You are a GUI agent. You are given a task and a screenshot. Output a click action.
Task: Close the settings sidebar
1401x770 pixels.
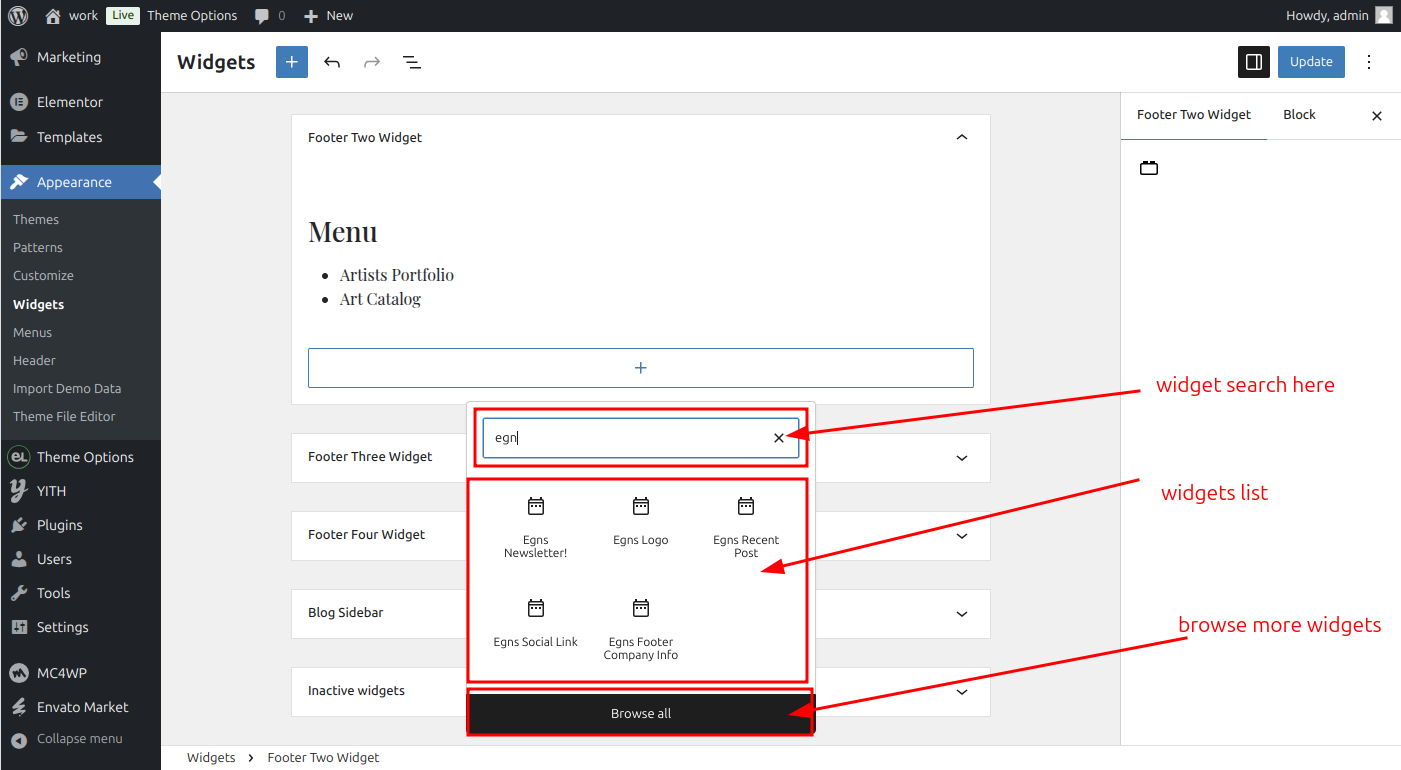[1377, 116]
